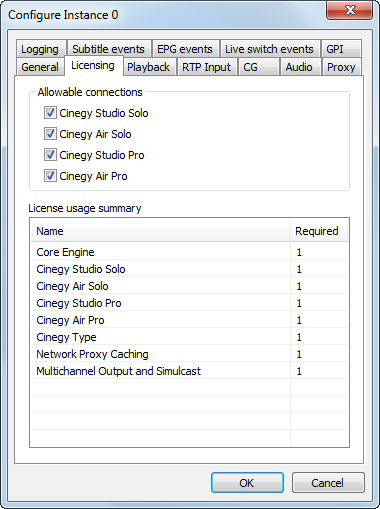Go to the Proxy tab
The height and width of the screenshot is (509, 380).
[341, 67]
